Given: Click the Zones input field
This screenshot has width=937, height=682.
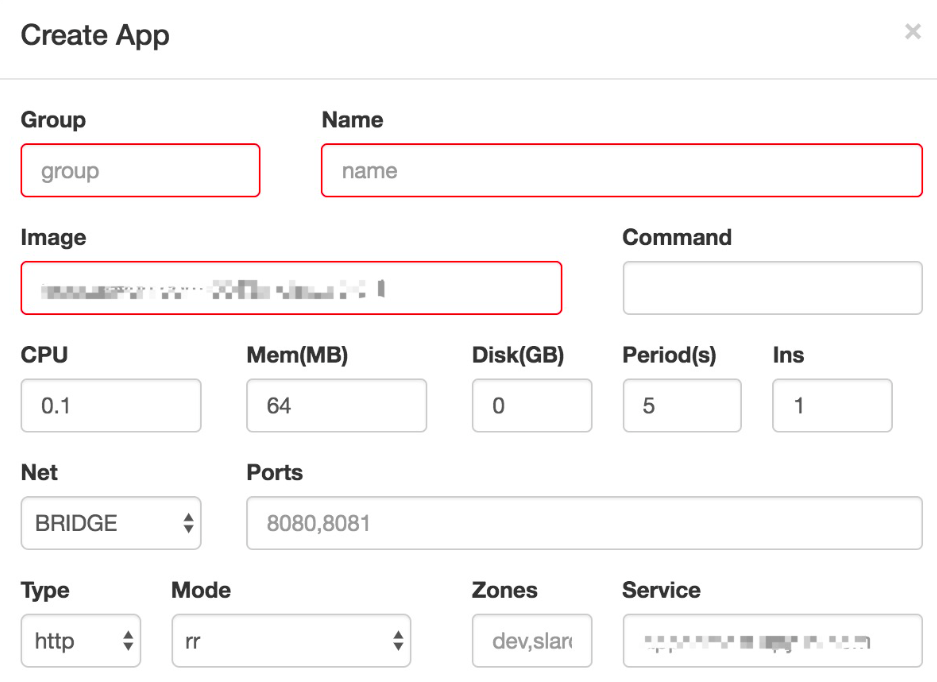Looking at the screenshot, I should click(531, 641).
